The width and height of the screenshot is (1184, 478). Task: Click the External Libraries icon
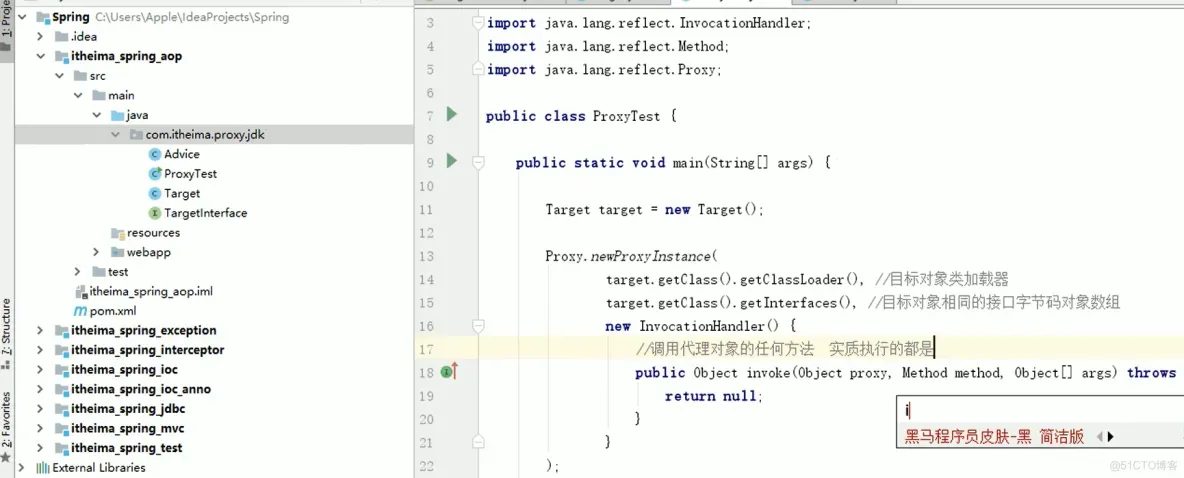point(43,467)
